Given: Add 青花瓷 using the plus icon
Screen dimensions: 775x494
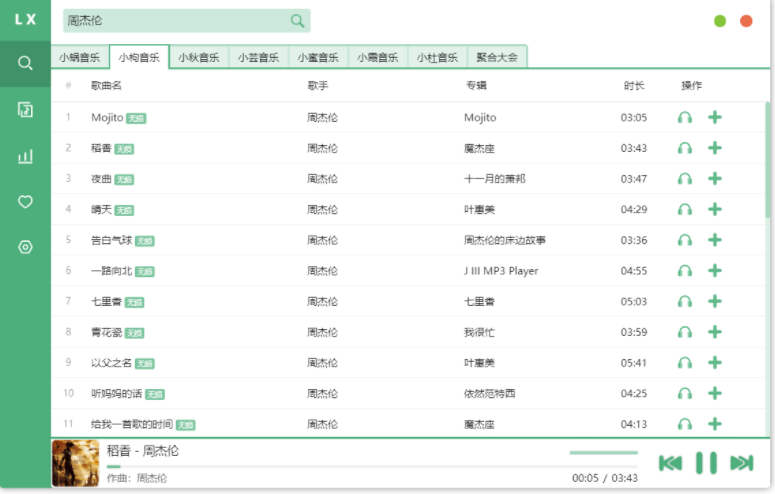Looking at the screenshot, I should 715,332.
